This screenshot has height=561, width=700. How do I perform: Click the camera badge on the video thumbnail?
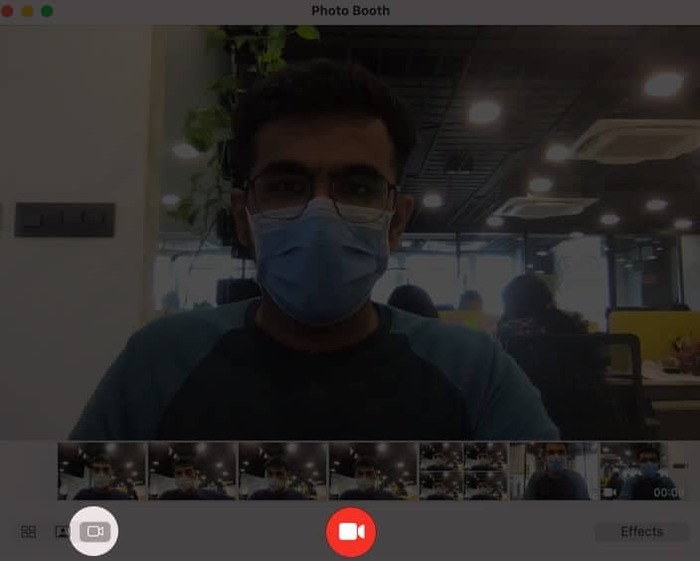(610, 493)
